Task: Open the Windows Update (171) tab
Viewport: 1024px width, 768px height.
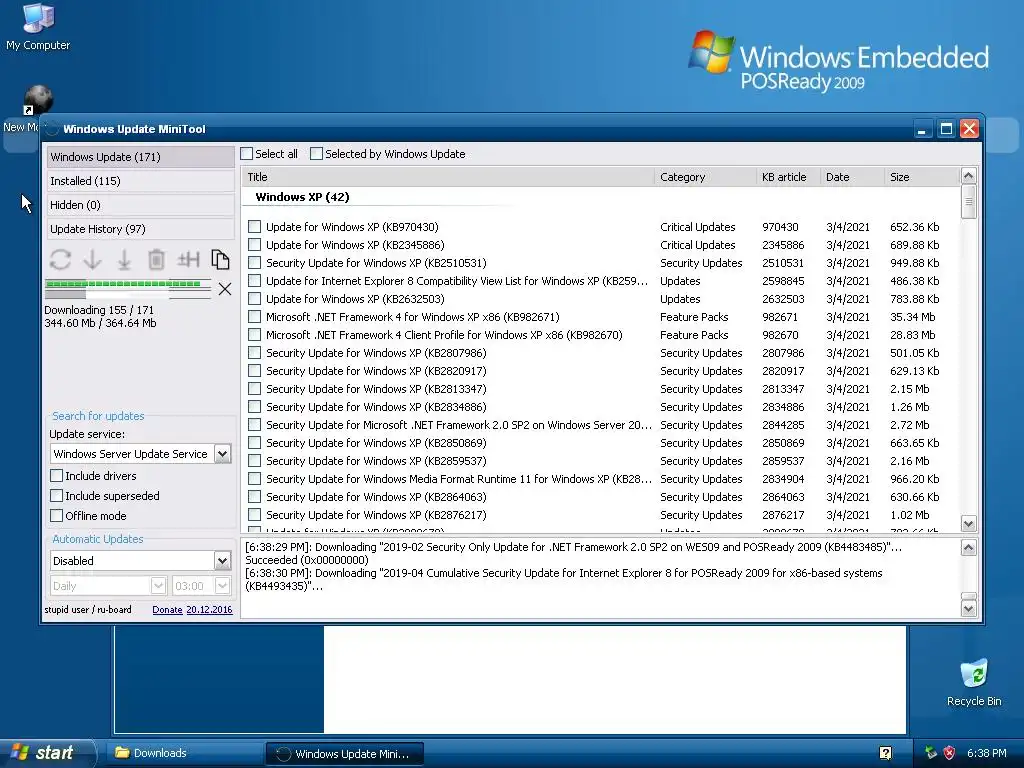Action: click(140, 157)
